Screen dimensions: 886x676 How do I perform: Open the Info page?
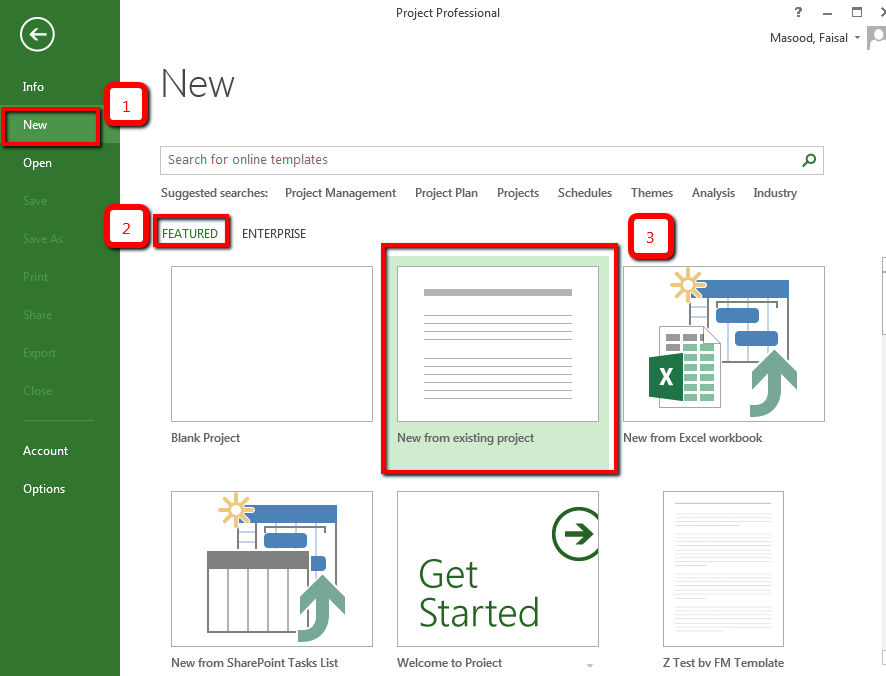33,86
